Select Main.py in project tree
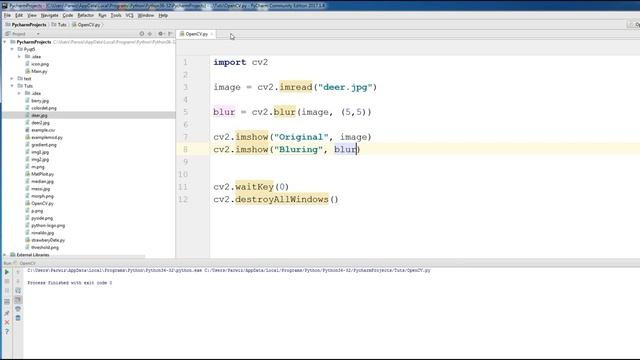Image resolution: width=640 pixels, height=360 pixels. tap(36, 71)
